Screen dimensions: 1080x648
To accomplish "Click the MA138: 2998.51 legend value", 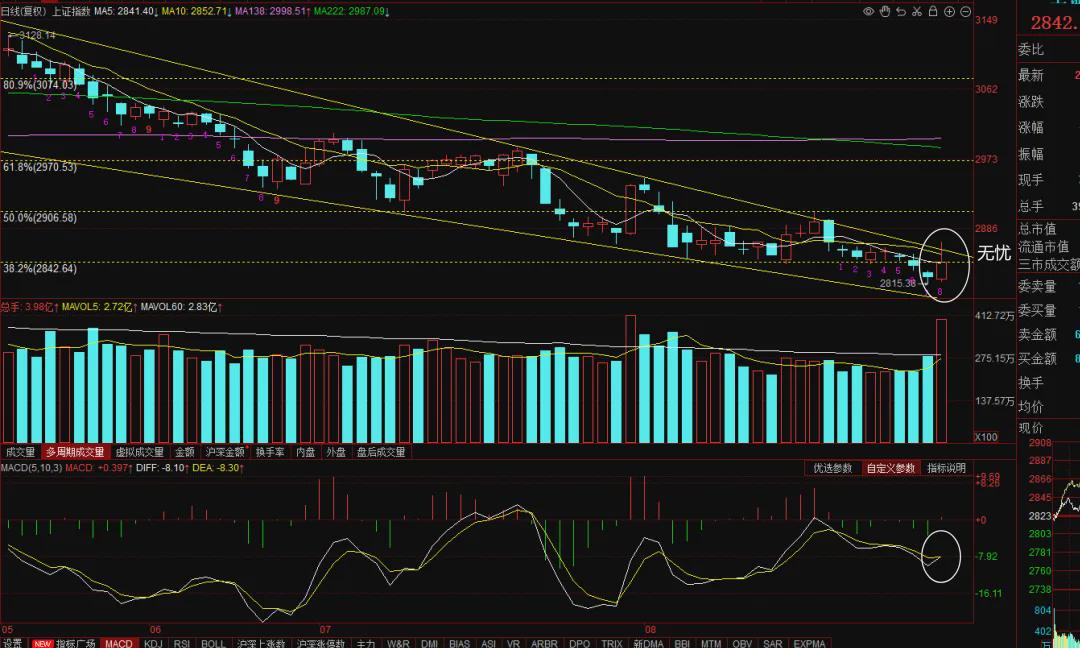I will 272,11.
